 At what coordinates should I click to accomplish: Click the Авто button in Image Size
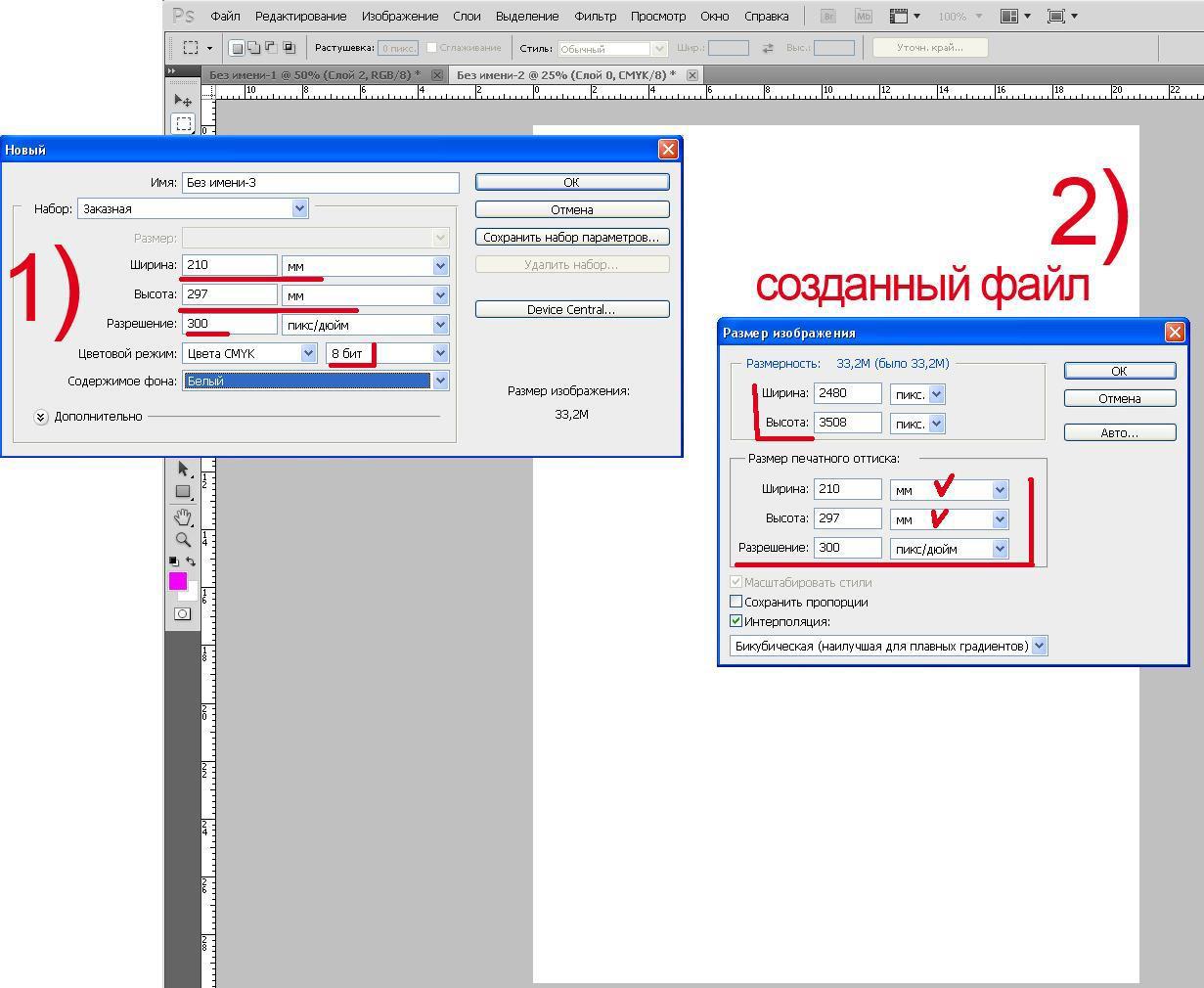pos(1119,432)
